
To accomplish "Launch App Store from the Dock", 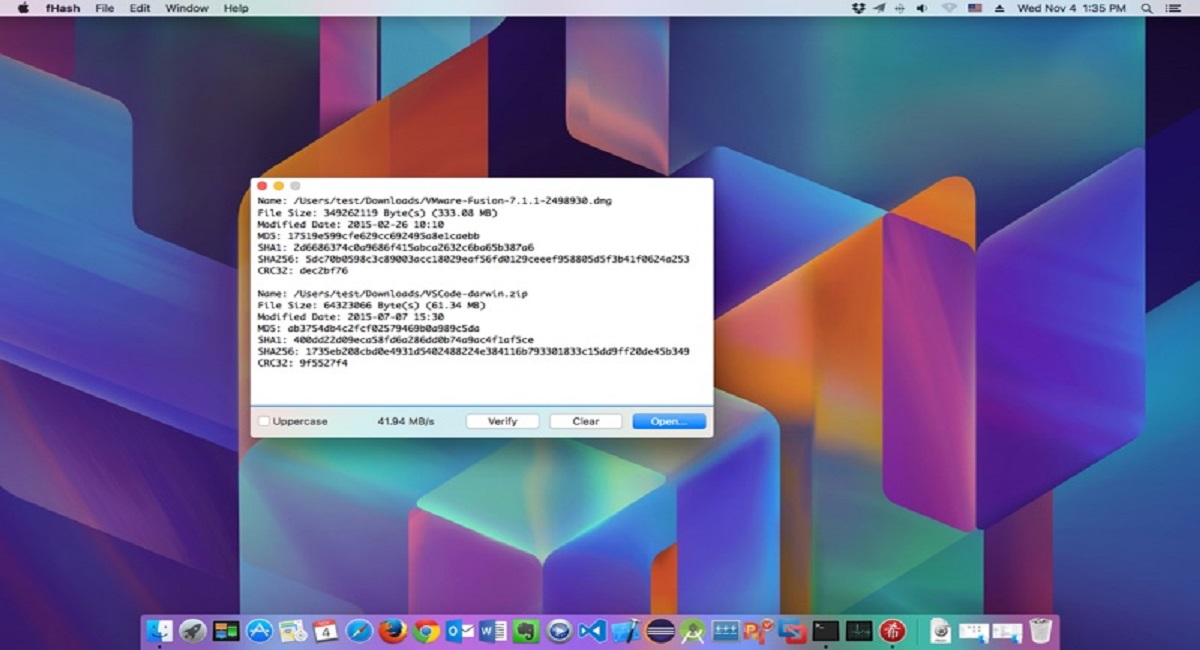I will coord(259,631).
